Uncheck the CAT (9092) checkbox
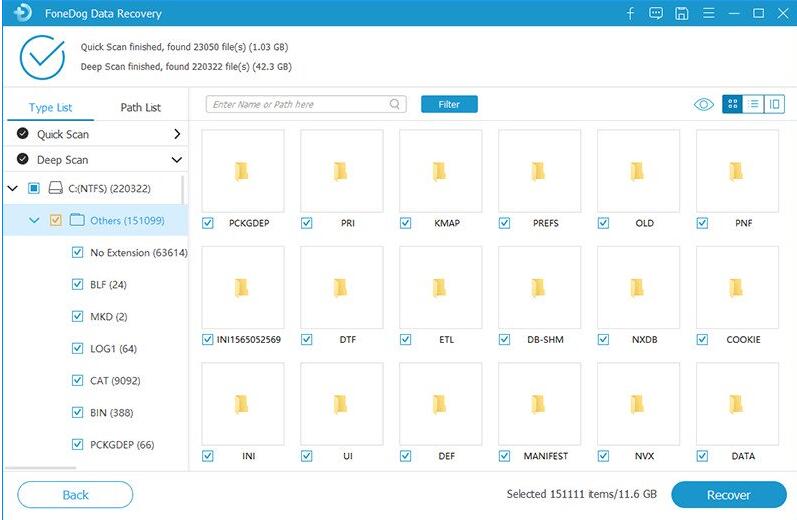Viewport: 797px width, 520px height. pos(77,380)
